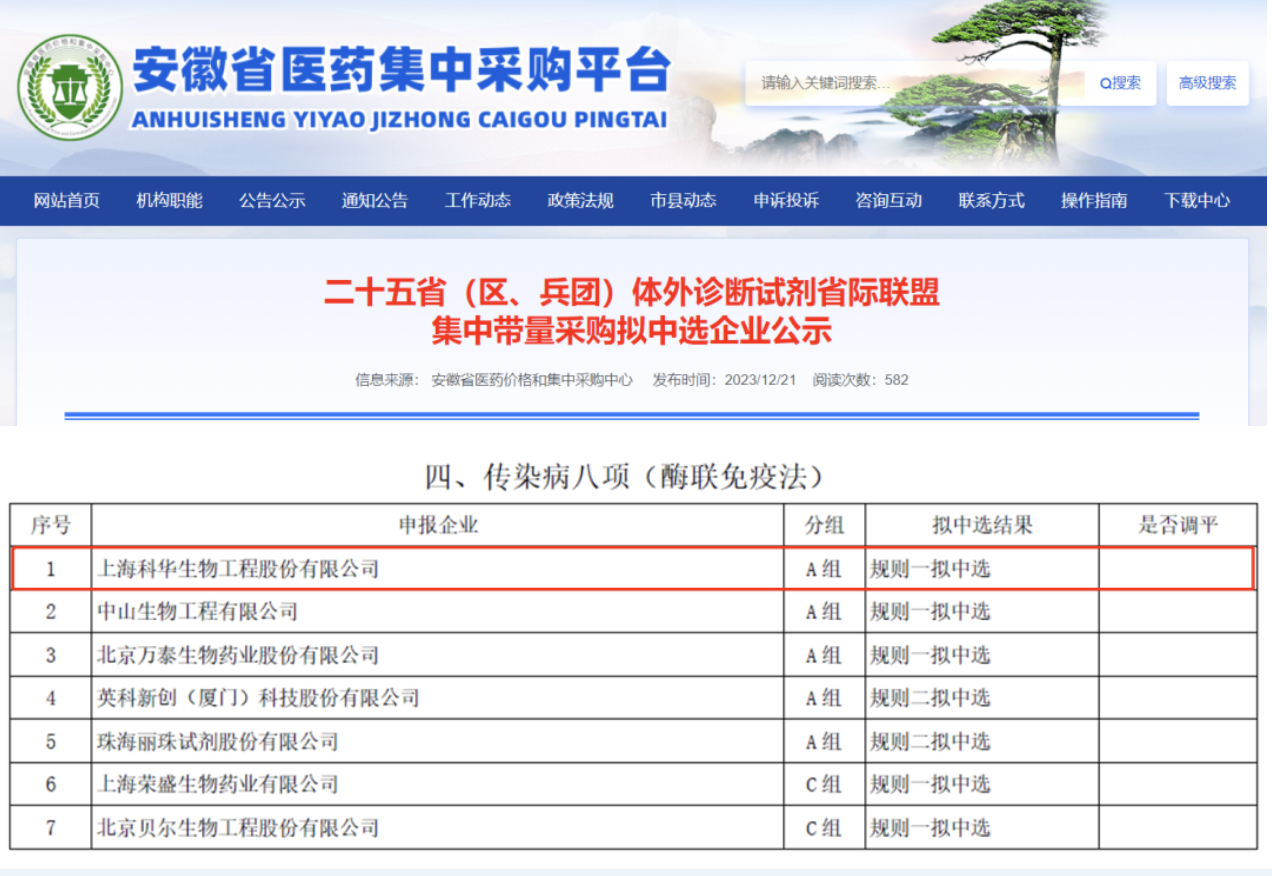Select the 网站首页 menu item
Viewport: 1272px width, 876px height.
(x=65, y=200)
